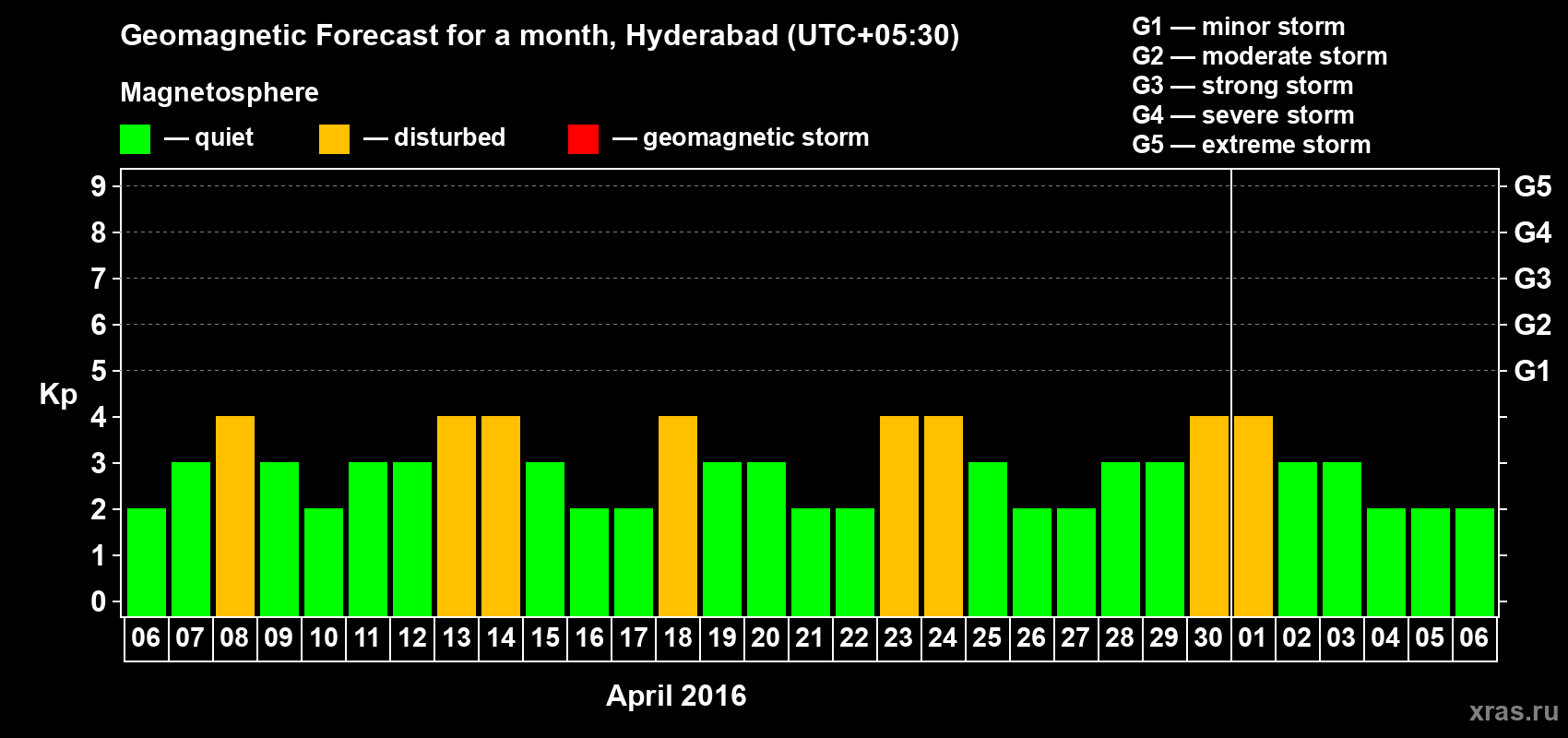The height and width of the screenshot is (738, 1568).
Task: Click the 'G4 — severe storm' legend text
Action: [1242, 115]
